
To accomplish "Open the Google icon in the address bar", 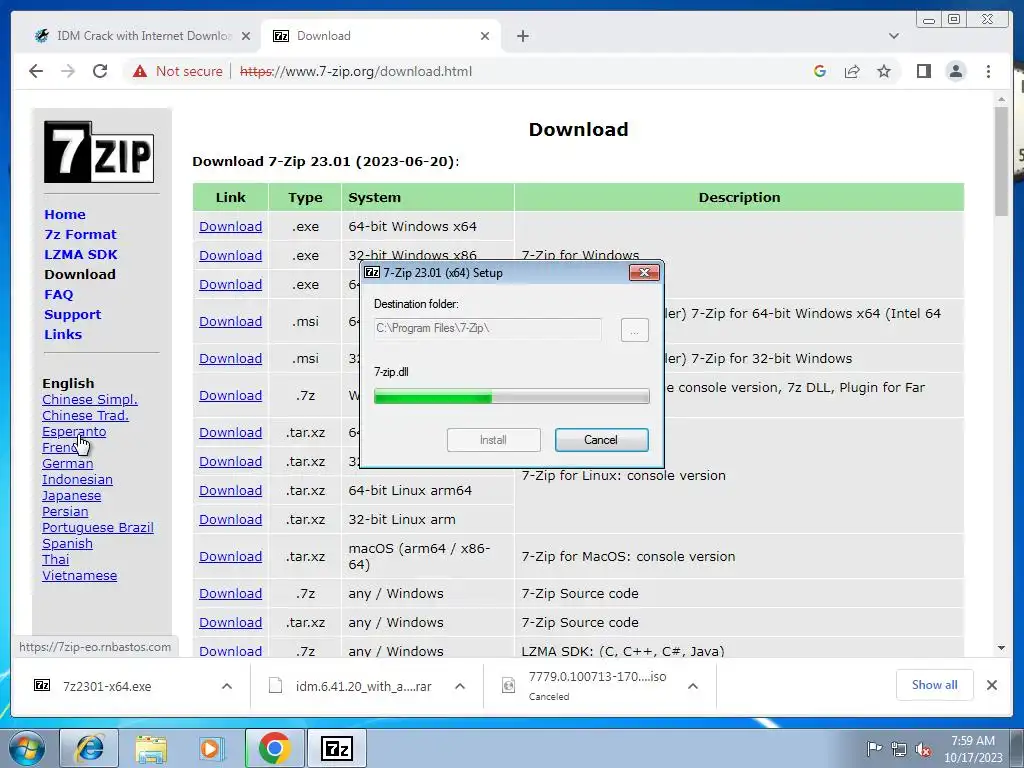I will tap(820, 71).
